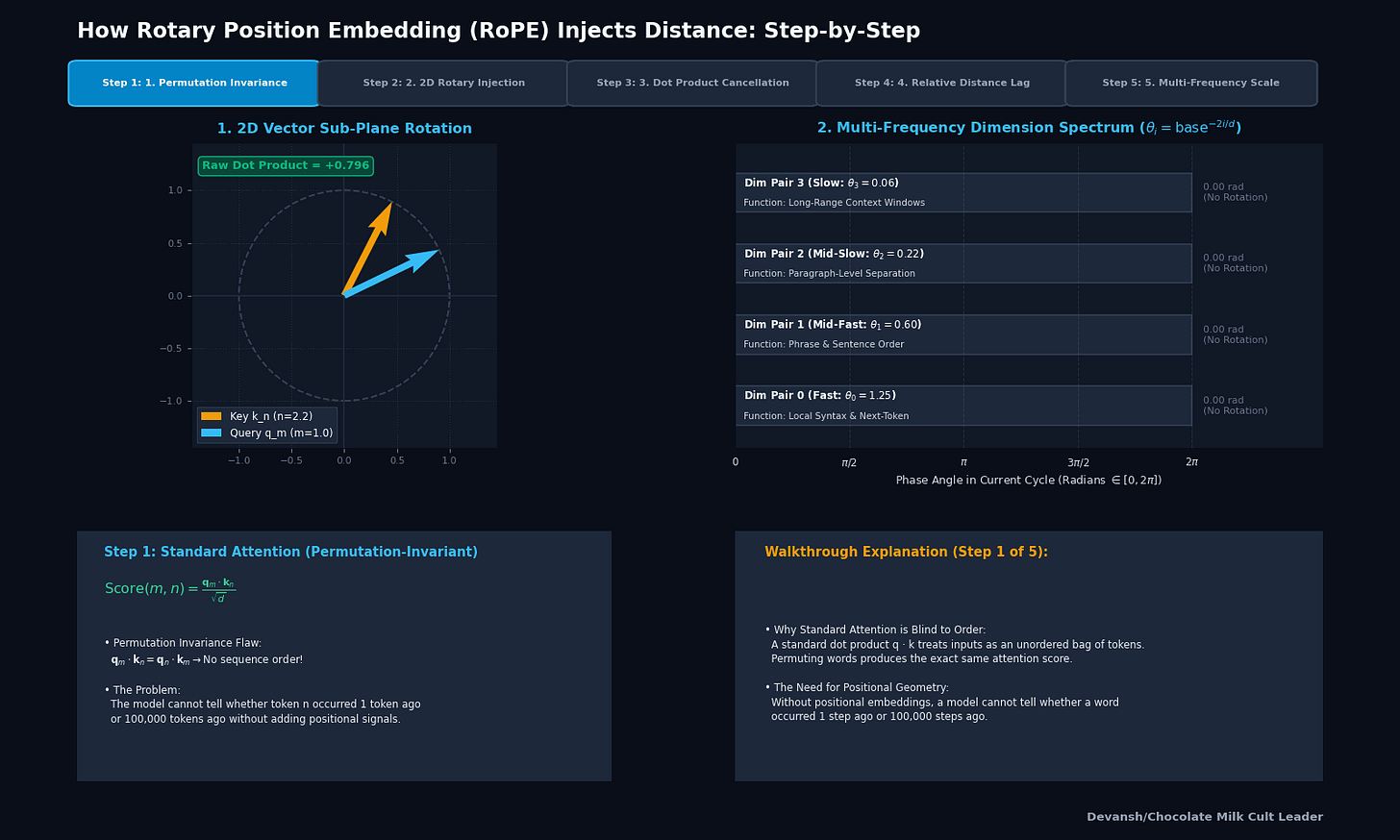Click the 3π/2 axis tick label

pos(1078,462)
